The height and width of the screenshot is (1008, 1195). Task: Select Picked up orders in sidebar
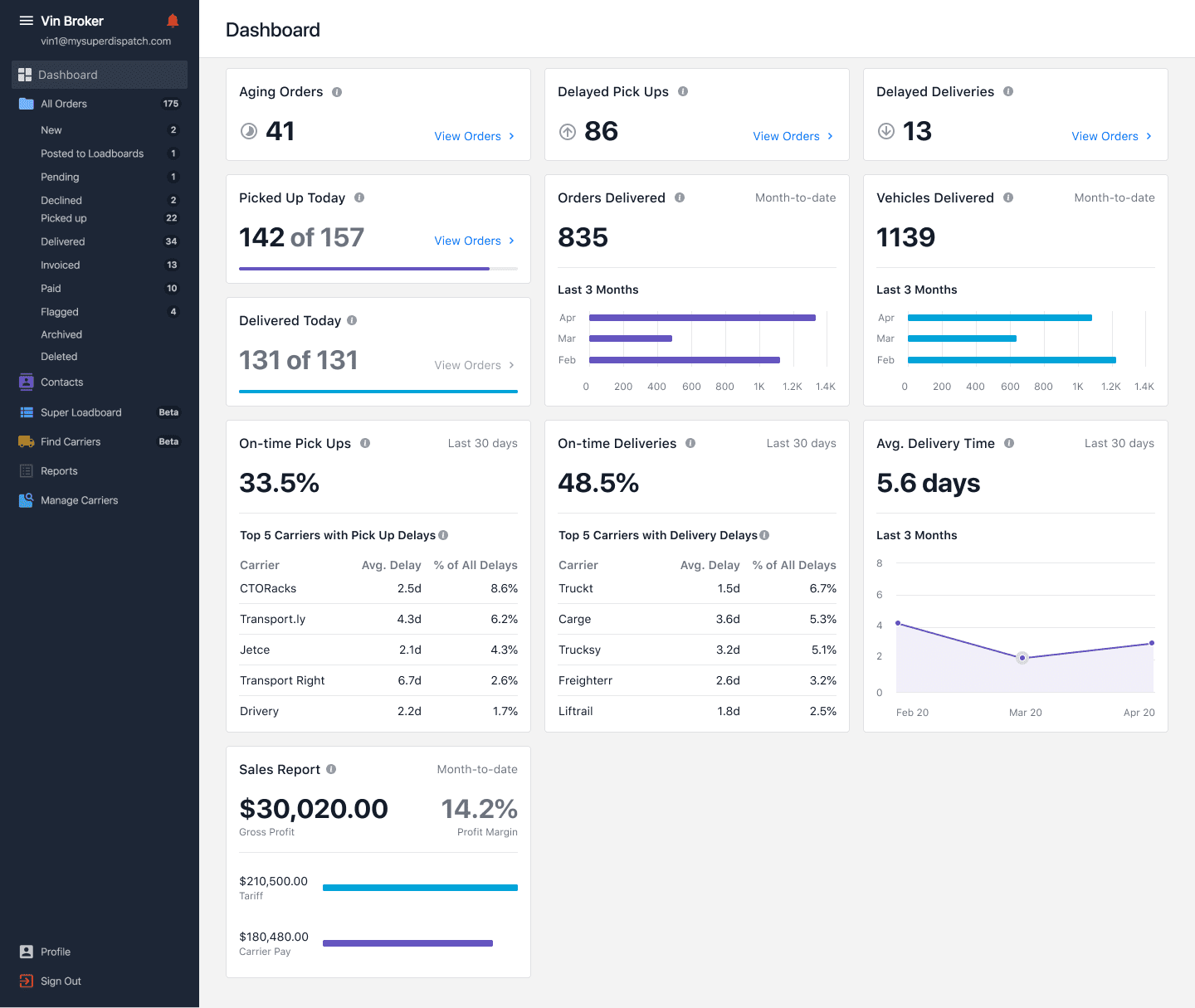pyautogui.click(x=64, y=218)
